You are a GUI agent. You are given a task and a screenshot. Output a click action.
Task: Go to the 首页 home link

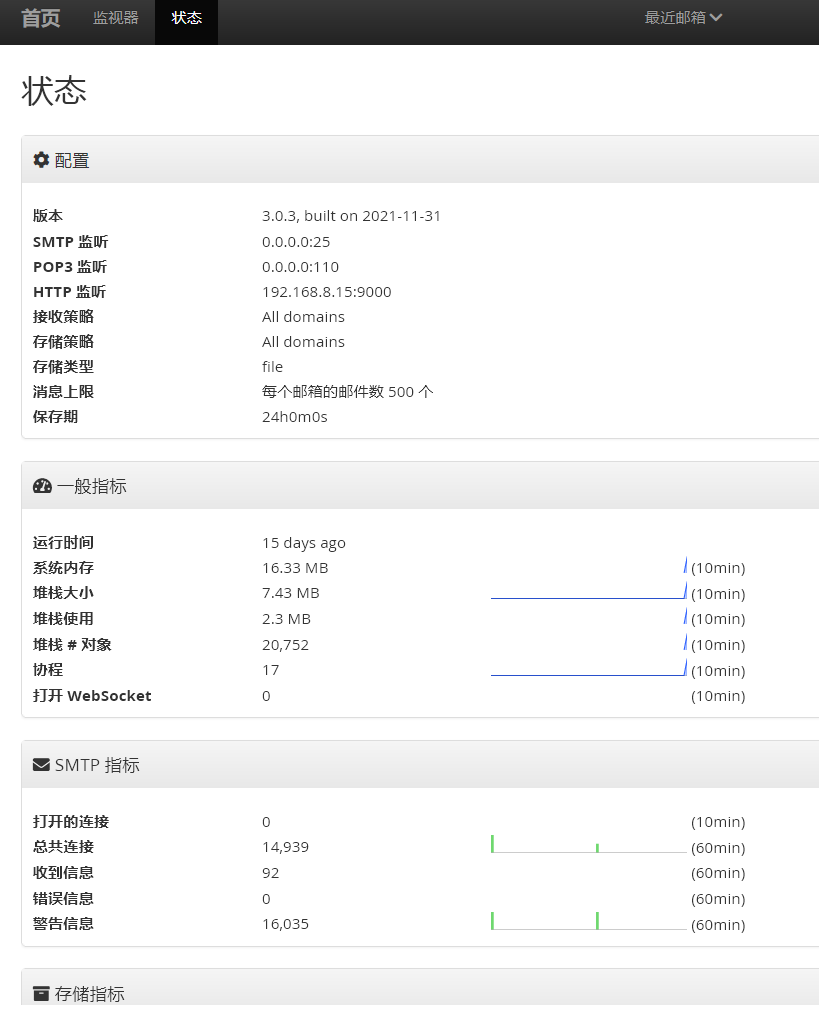tap(41, 19)
